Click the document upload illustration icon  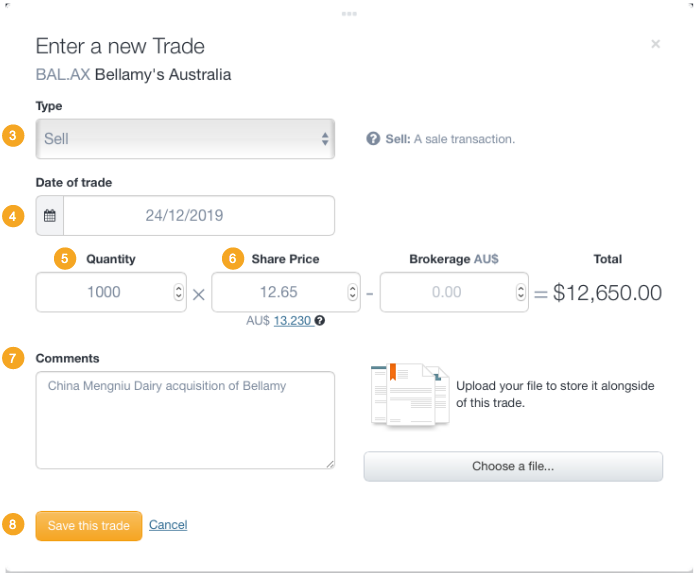click(x=409, y=395)
